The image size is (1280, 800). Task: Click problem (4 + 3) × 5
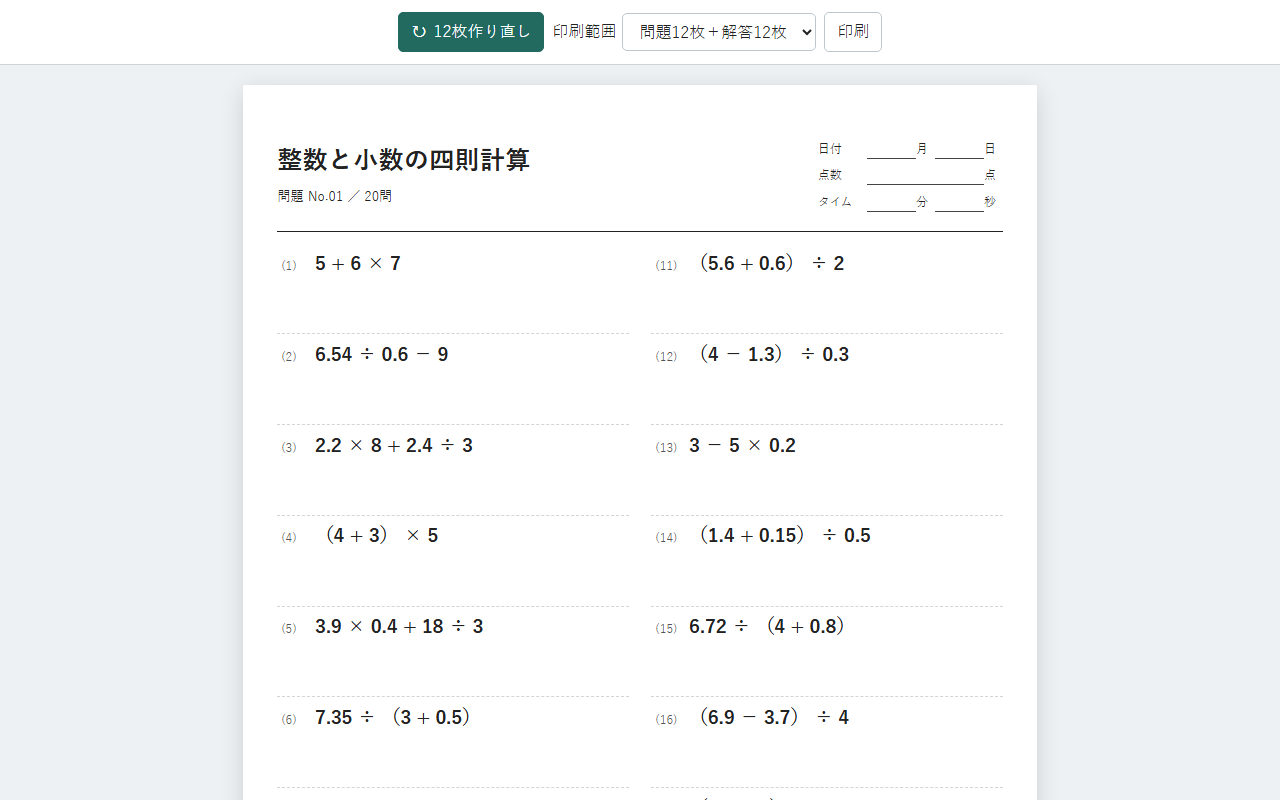coord(382,536)
